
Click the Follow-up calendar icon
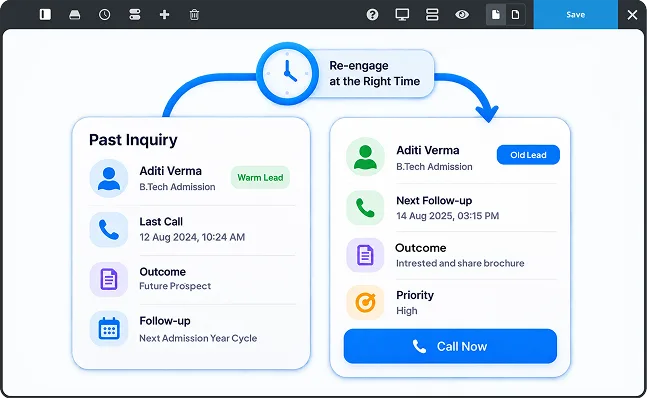pos(109,329)
